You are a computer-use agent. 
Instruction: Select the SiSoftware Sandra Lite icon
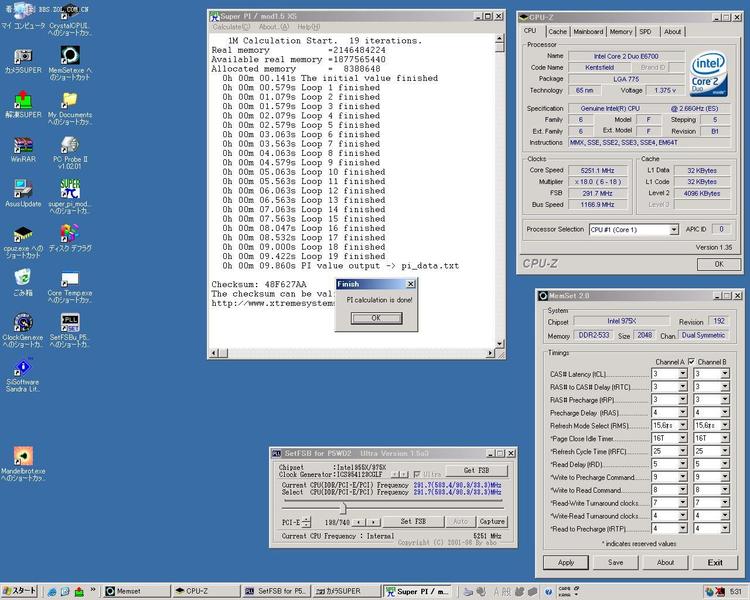[23, 375]
